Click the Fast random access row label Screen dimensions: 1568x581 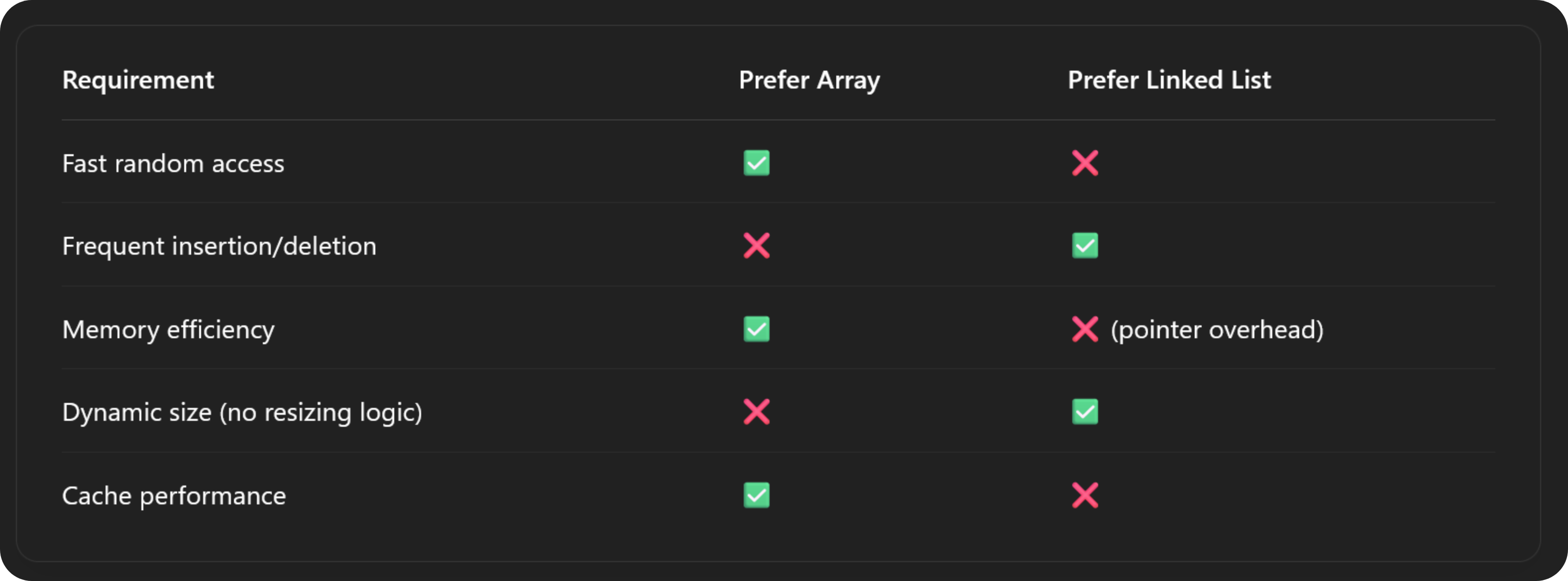[x=173, y=164]
